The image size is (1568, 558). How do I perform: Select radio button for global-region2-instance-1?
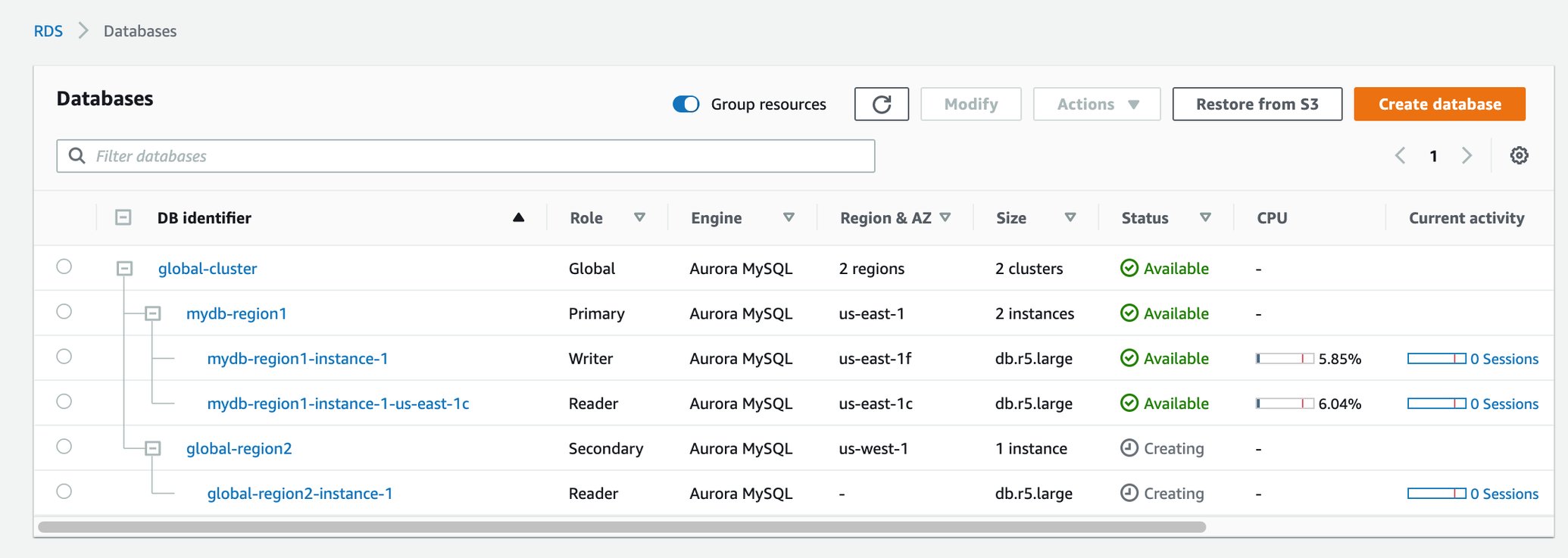click(x=64, y=491)
